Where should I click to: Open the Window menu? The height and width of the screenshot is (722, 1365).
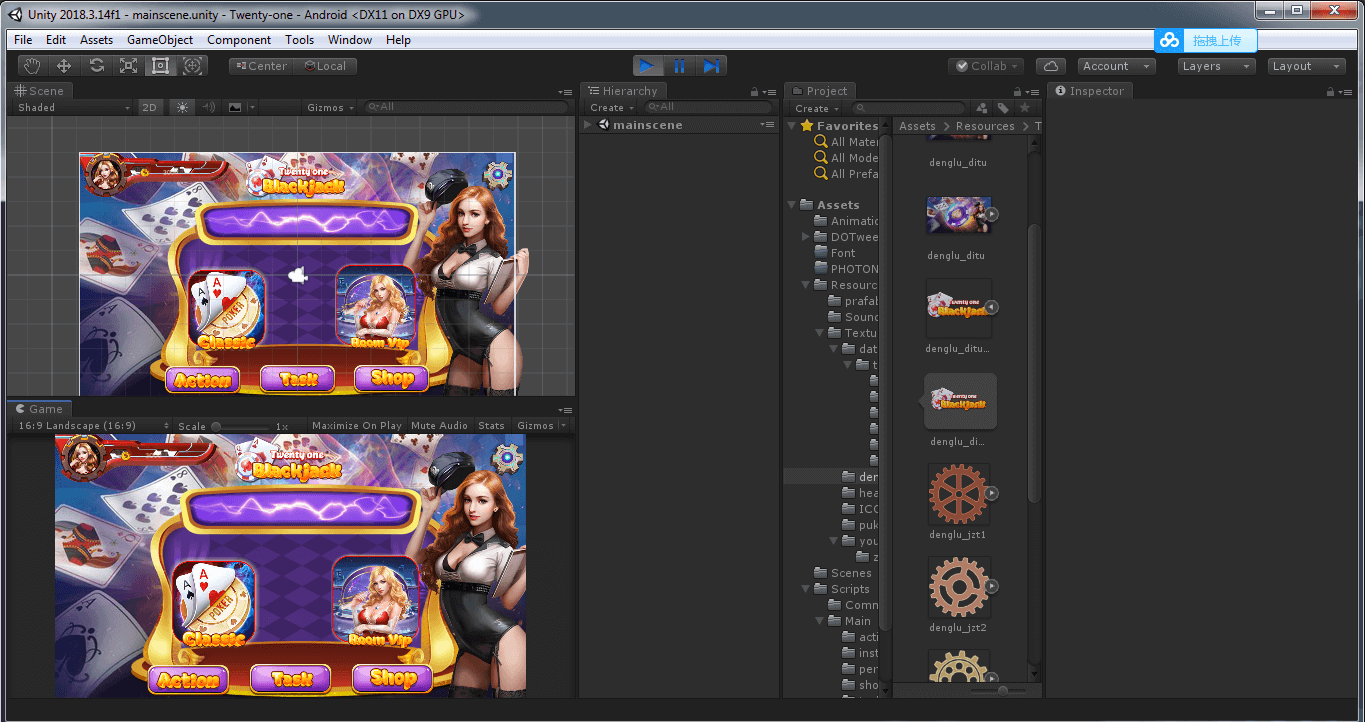coord(350,40)
